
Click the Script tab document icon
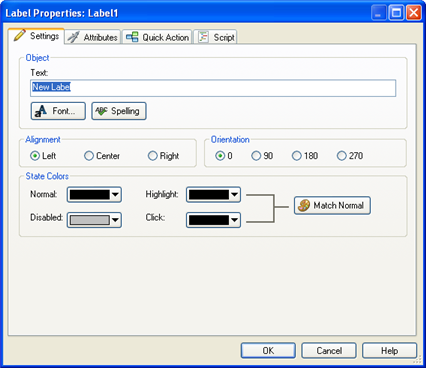coord(203,37)
